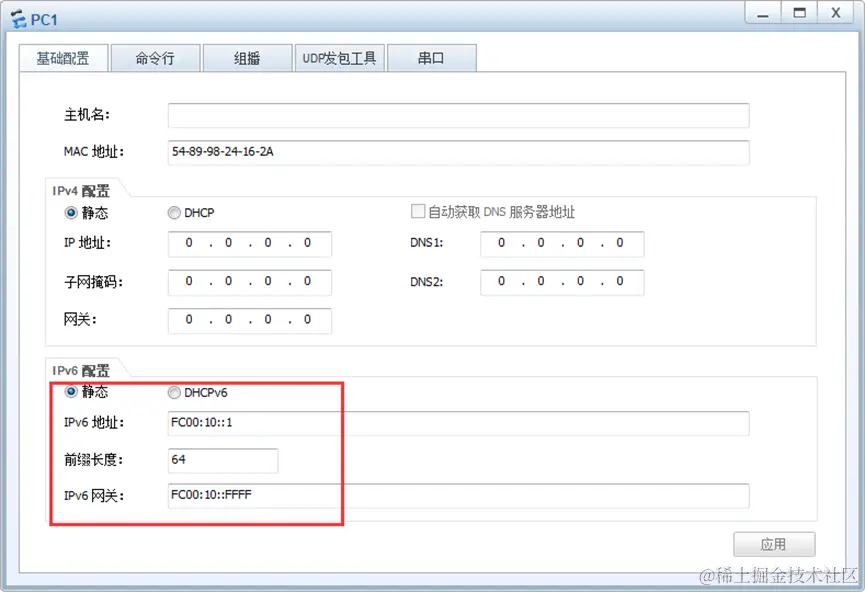This screenshot has height=592, width=865.
Task: Click the PC1 app icon in title bar
Action: [x=19, y=19]
